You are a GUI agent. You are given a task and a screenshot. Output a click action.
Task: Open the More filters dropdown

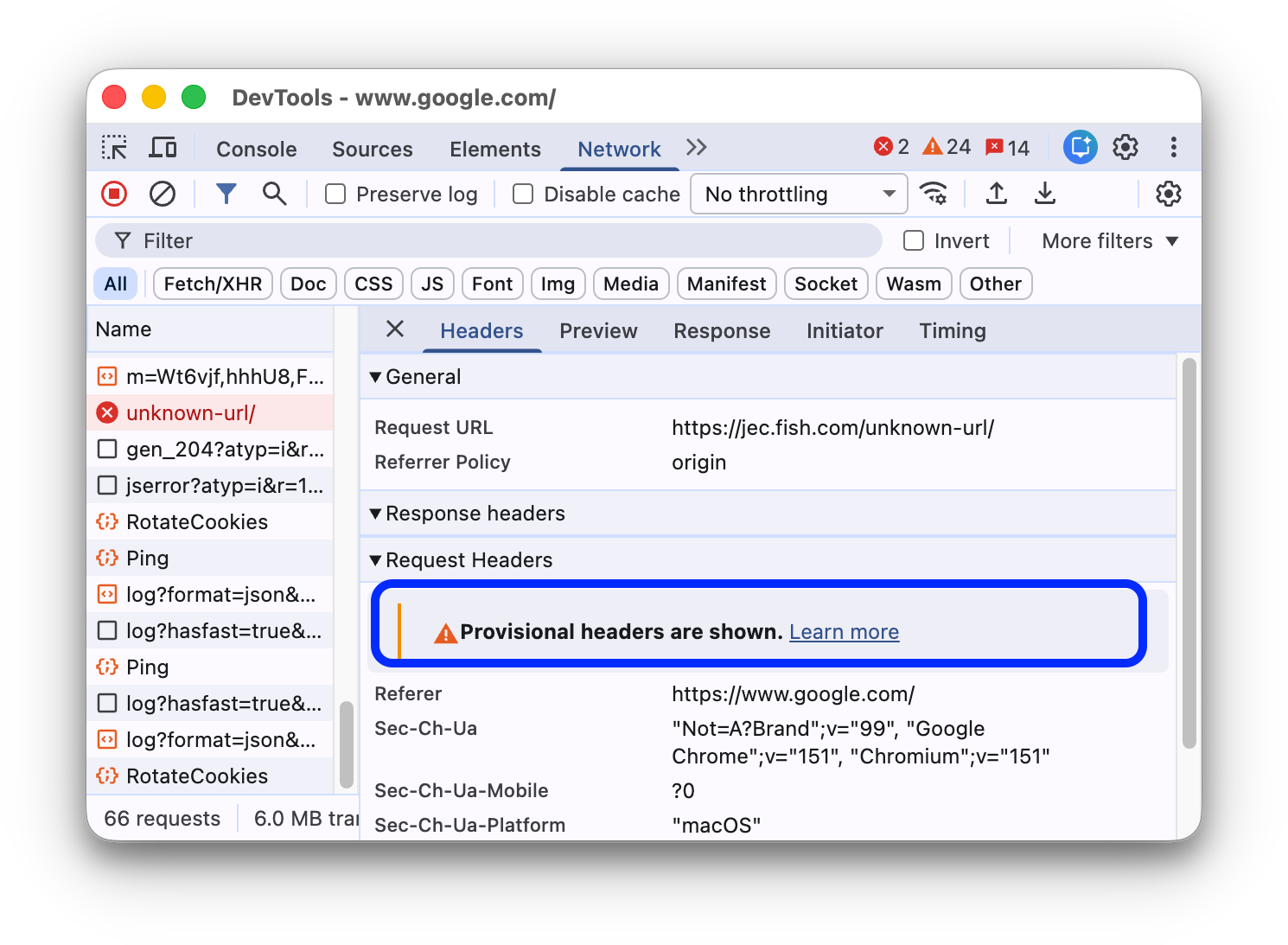[1110, 241]
